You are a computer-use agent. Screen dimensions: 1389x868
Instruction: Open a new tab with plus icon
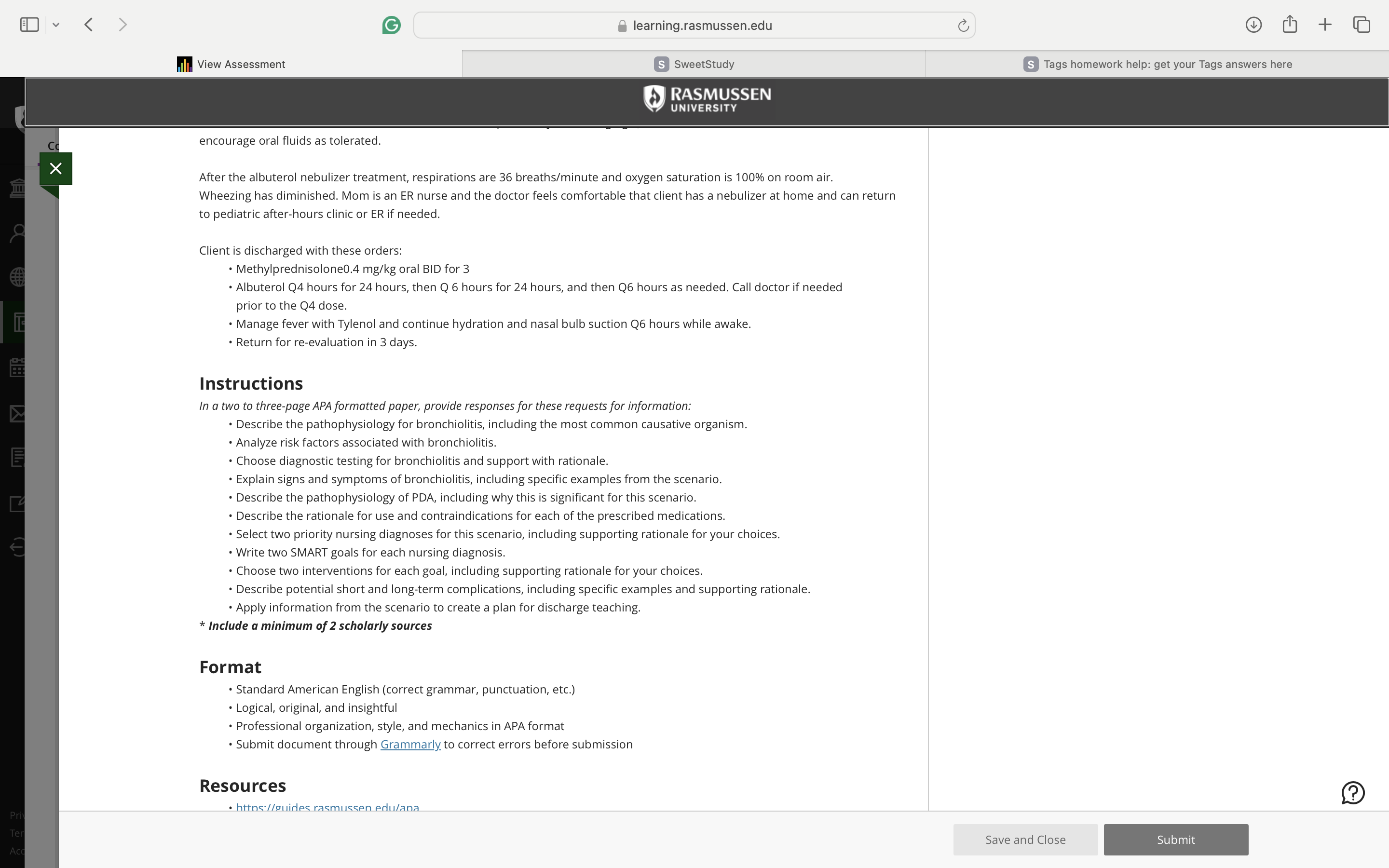pyautogui.click(x=1325, y=25)
